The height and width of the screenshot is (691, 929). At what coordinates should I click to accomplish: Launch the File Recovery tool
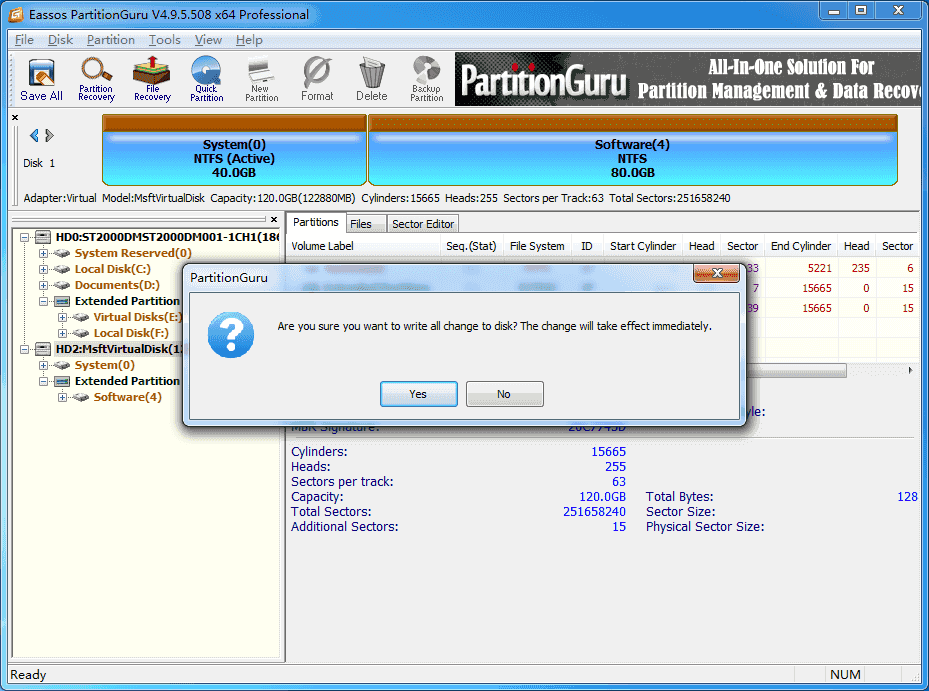click(x=152, y=79)
